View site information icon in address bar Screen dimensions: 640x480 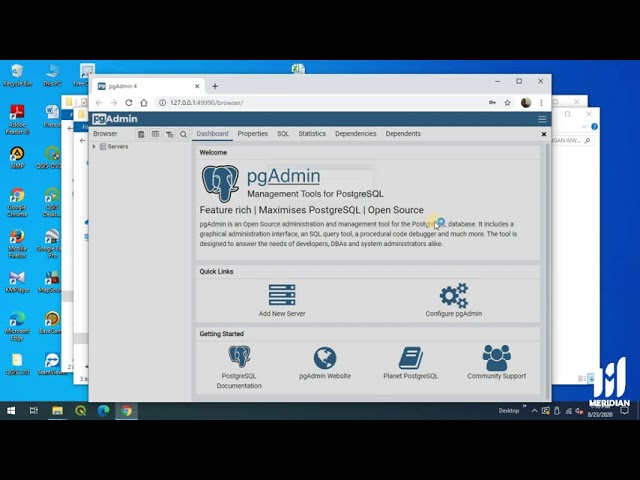162,103
